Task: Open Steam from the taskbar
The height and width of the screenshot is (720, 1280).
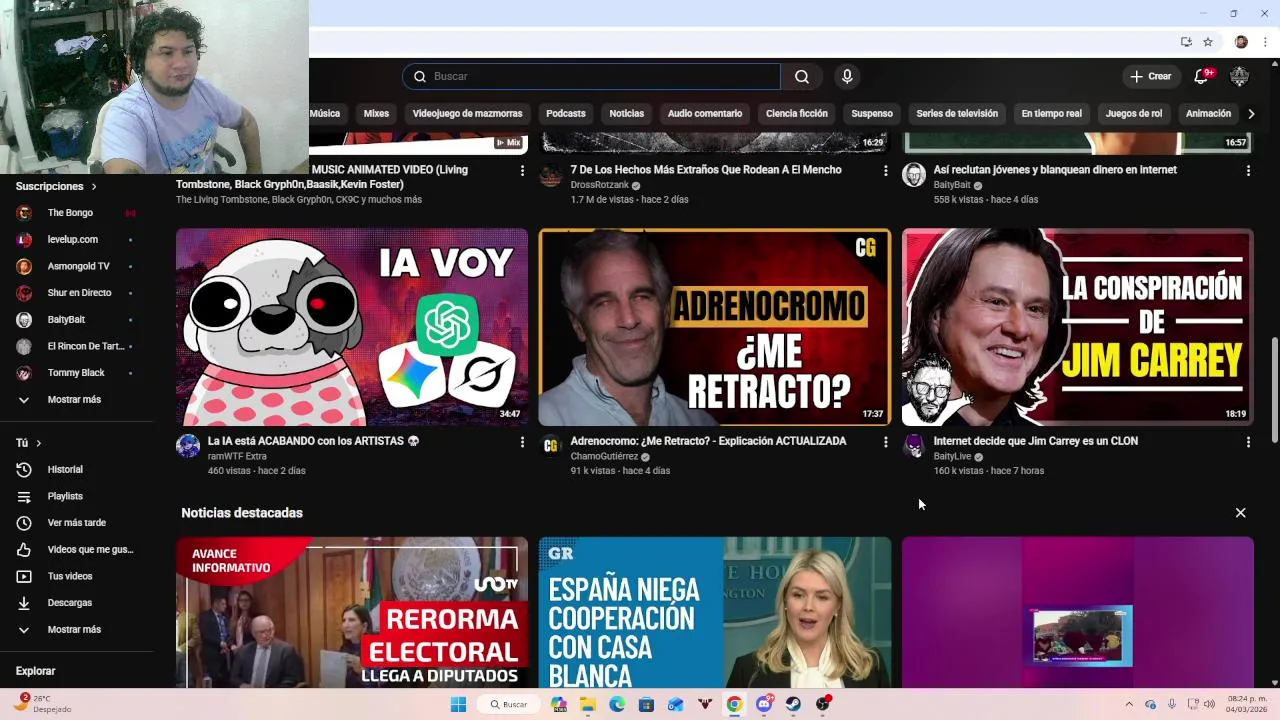Action: pyautogui.click(x=793, y=704)
